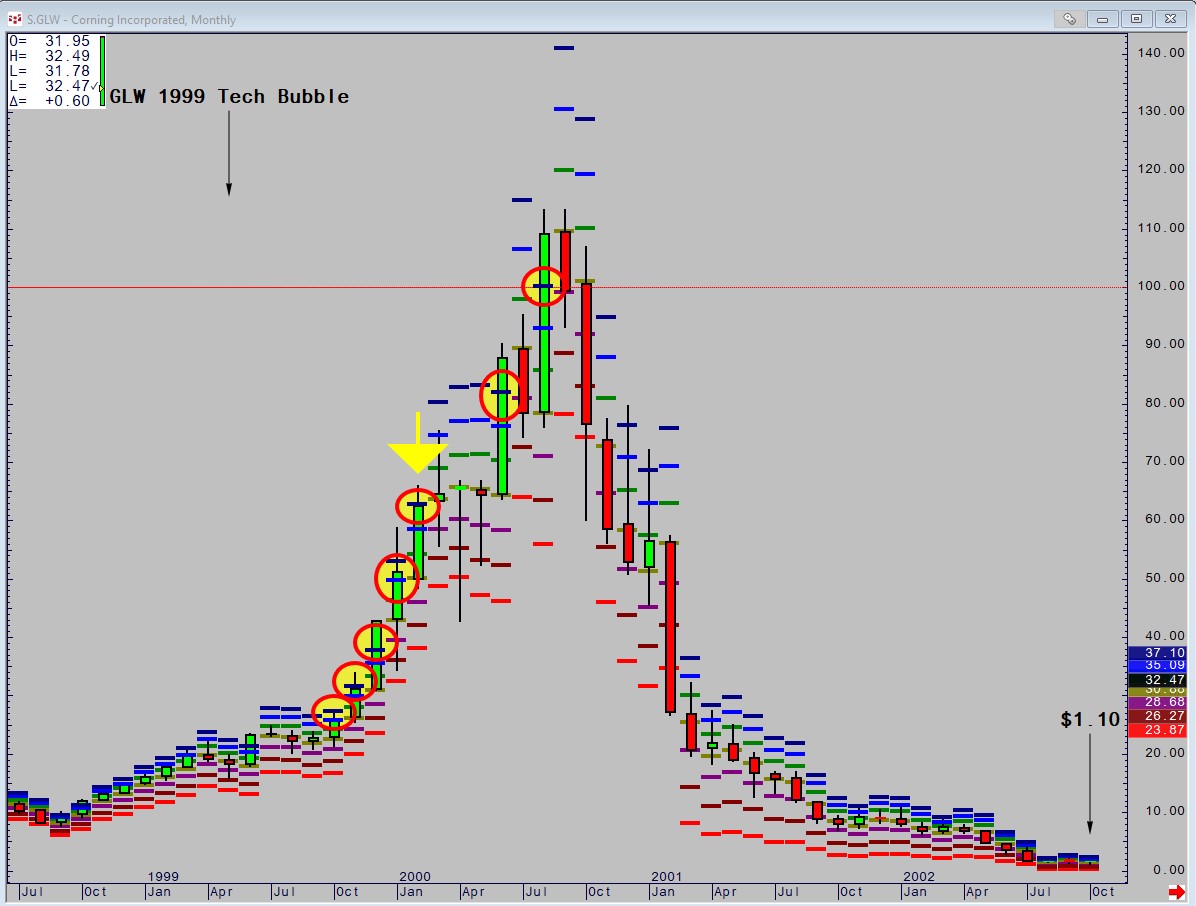This screenshot has width=1196, height=906.
Task: Click the red arrow at the bottom-right corner
Action: [1176, 892]
